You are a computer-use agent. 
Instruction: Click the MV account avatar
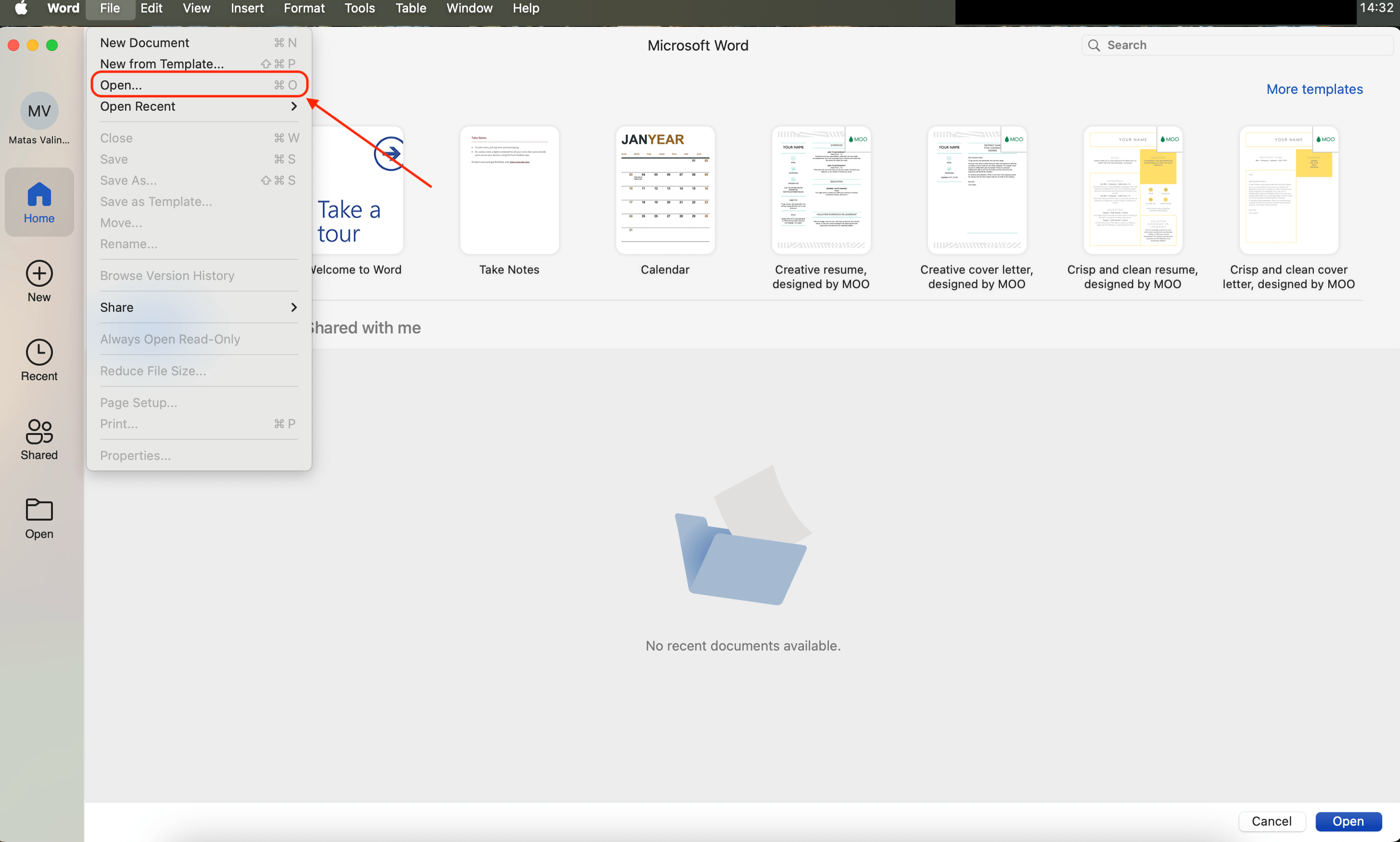(39, 111)
